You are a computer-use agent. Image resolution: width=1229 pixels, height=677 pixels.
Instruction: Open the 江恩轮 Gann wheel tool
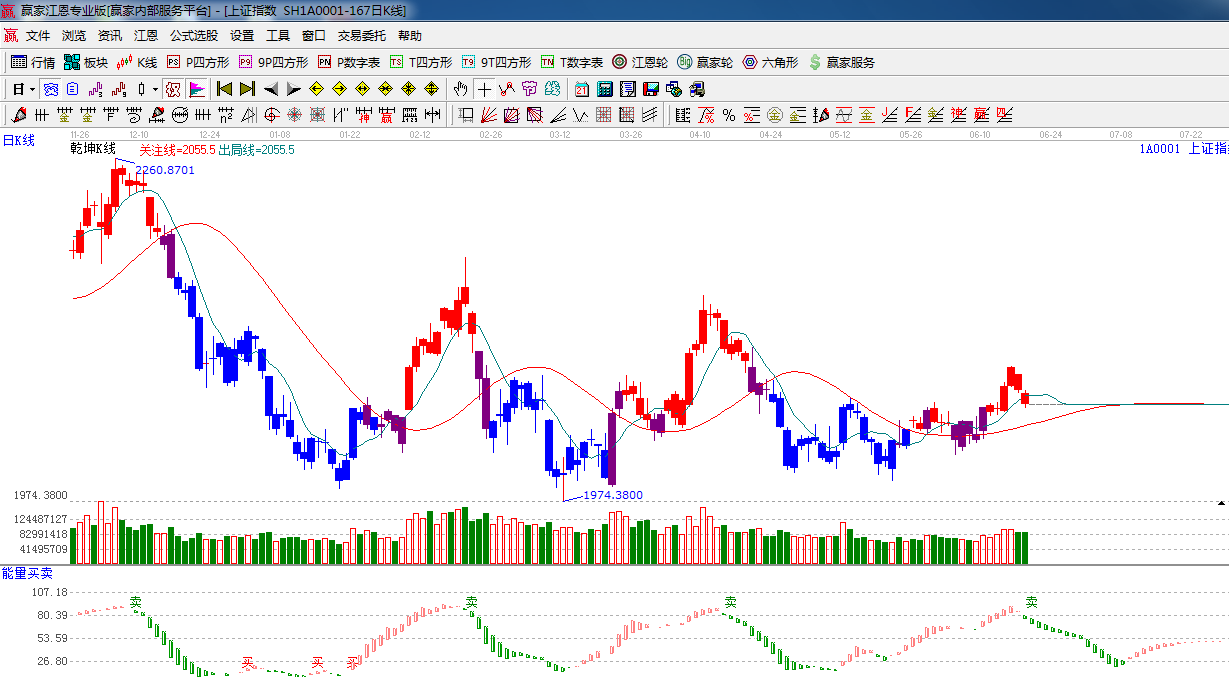(640, 62)
